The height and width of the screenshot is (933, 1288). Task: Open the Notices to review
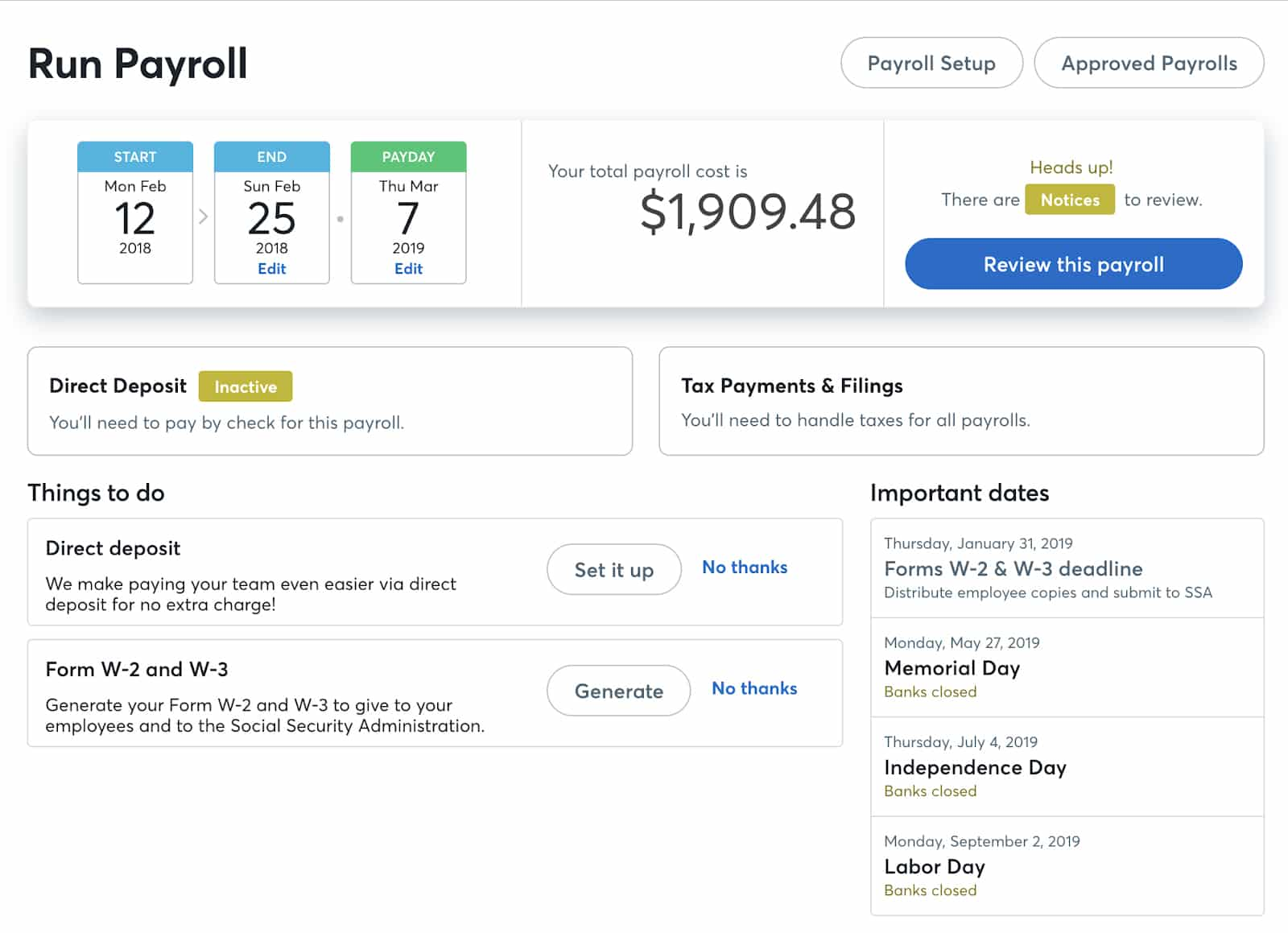tap(1069, 200)
